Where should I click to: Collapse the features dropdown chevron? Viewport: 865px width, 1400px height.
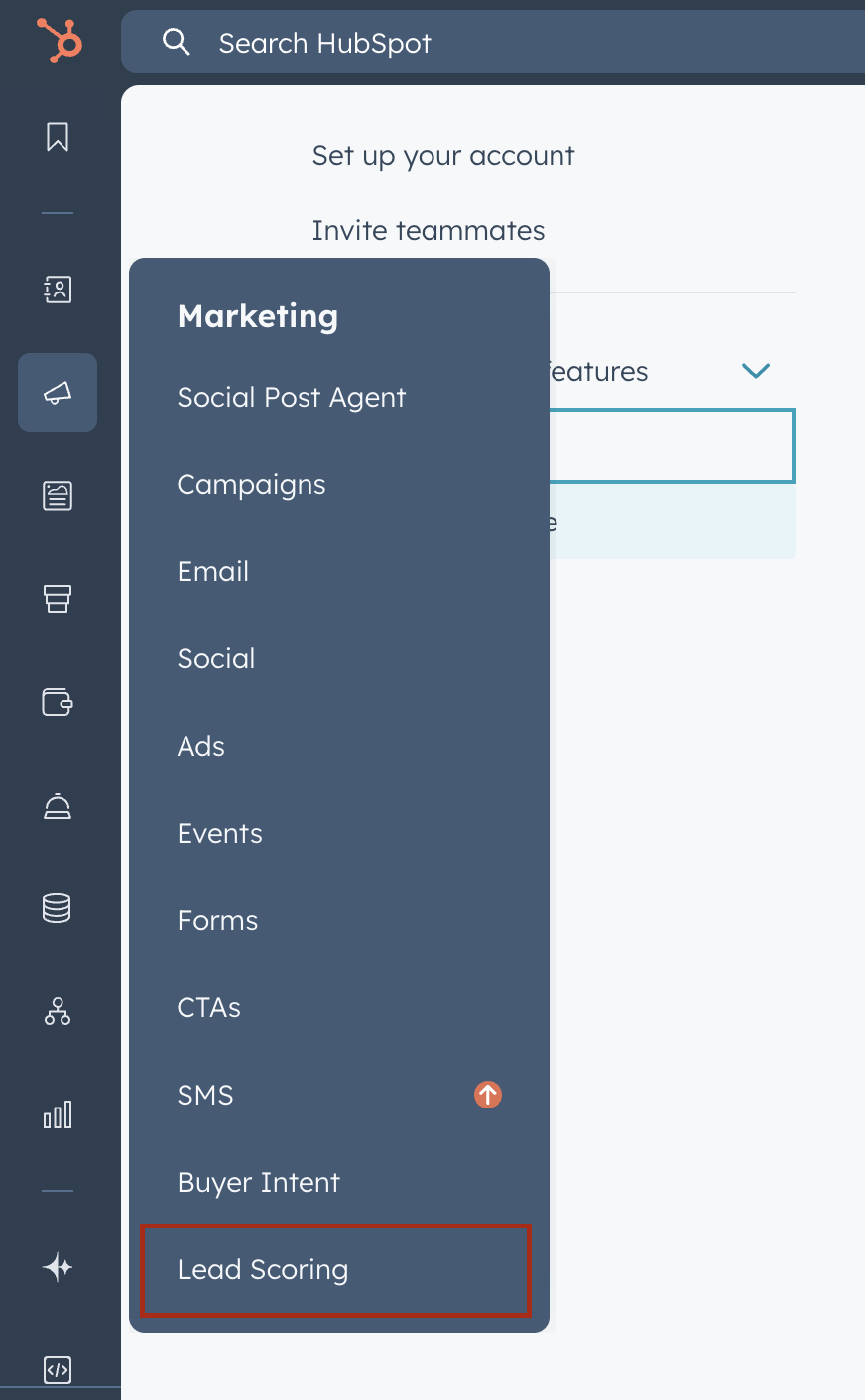tap(755, 371)
